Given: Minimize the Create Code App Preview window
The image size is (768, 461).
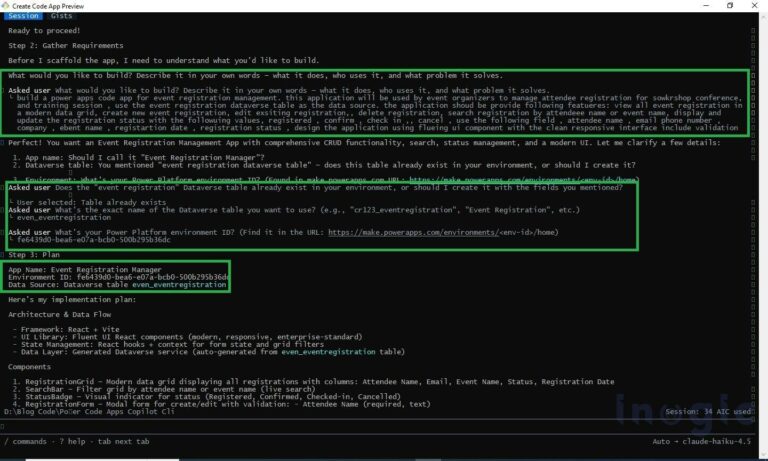Looking at the screenshot, I should 706,5.
